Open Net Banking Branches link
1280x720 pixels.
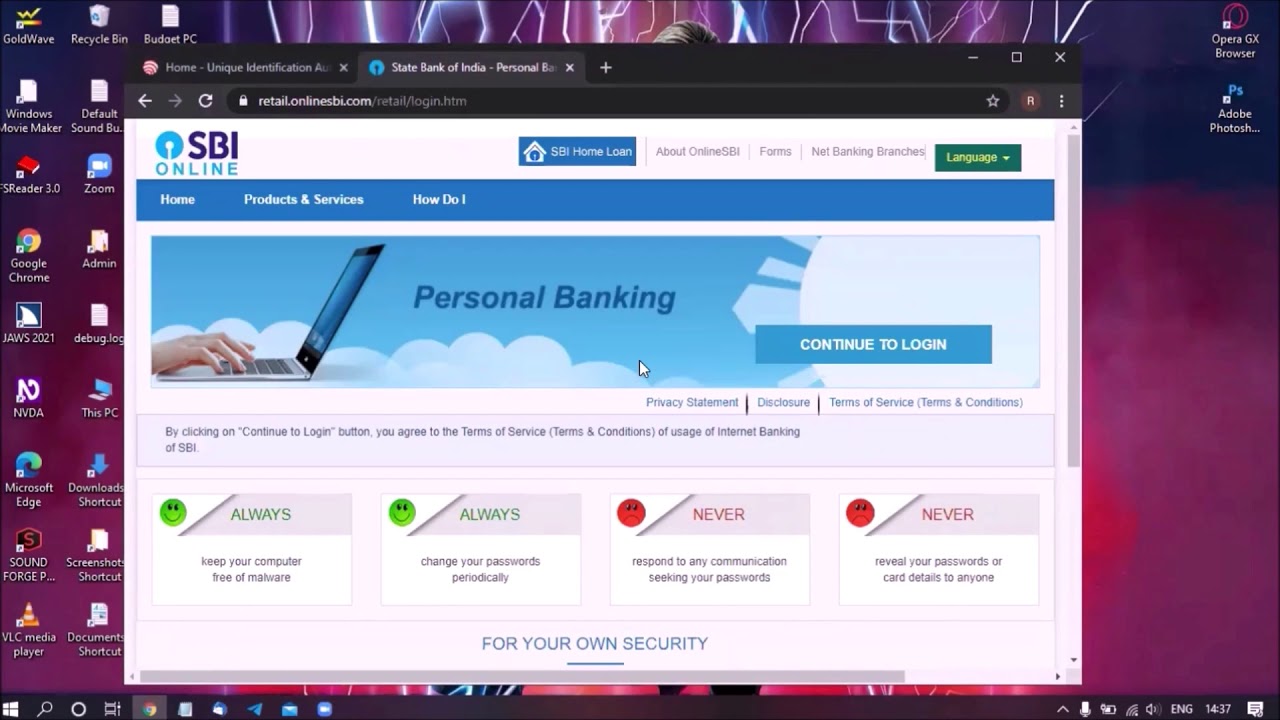868,152
